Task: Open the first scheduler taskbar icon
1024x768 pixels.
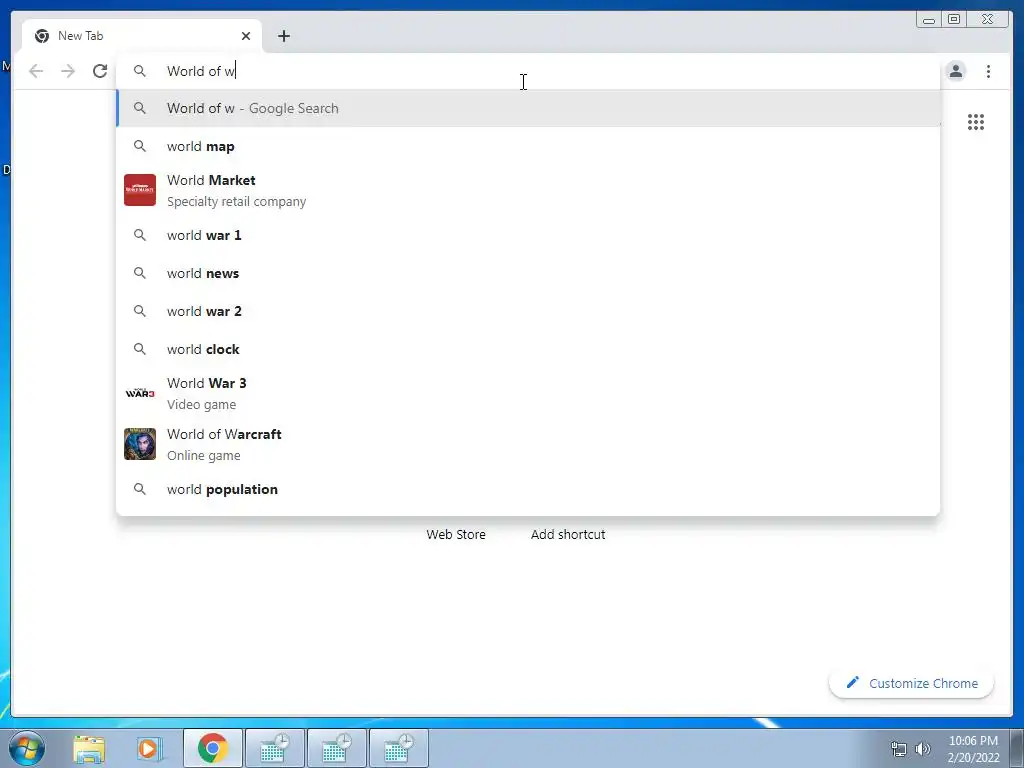Action: coord(275,748)
